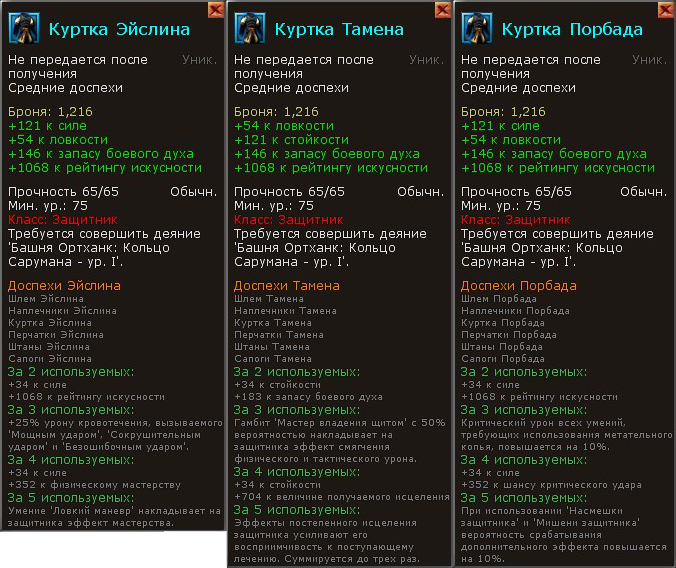Select Перчатки Эйслина in set list
The height and width of the screenshot is (568, 676).
[x=56, y=335]
